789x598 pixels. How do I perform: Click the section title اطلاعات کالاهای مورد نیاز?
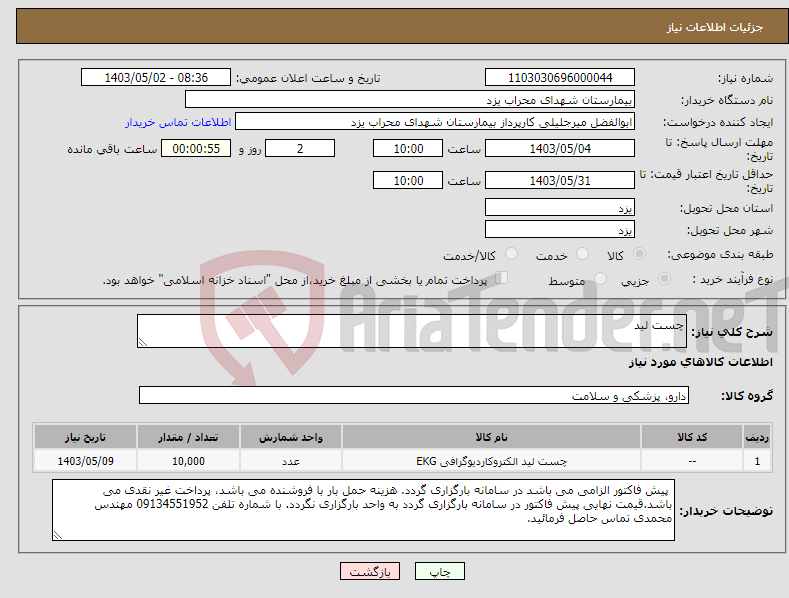pyautogui.click(x=700, y=362)
